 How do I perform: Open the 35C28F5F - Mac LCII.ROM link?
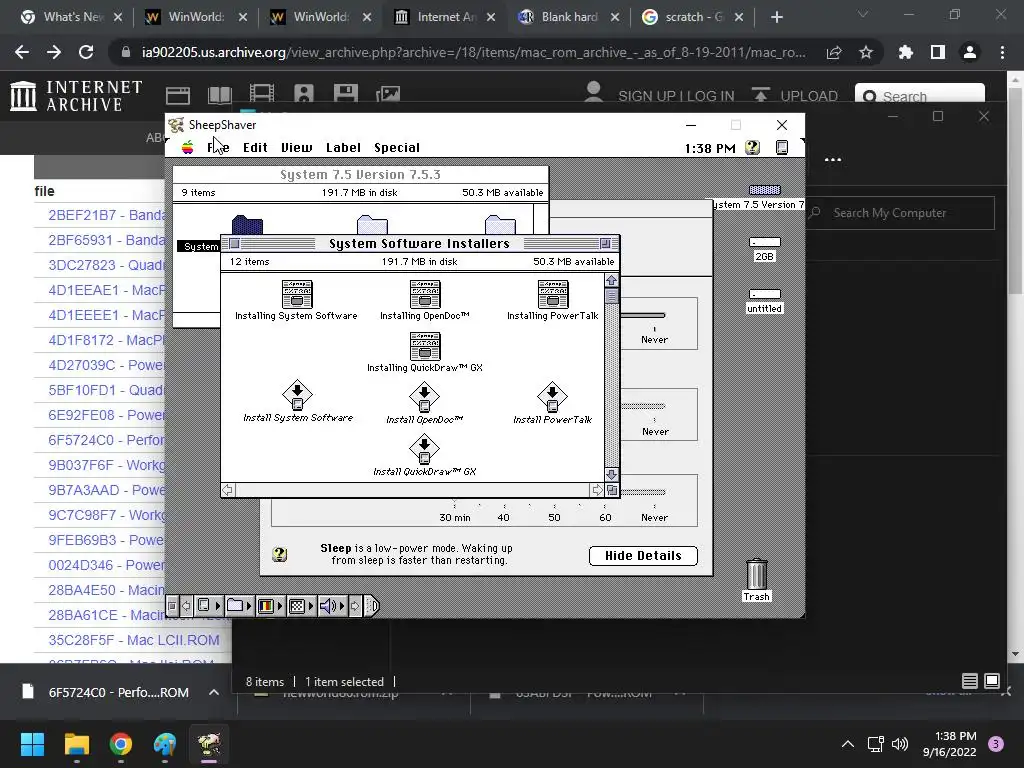pyautogui.click(x=134, y=640)
